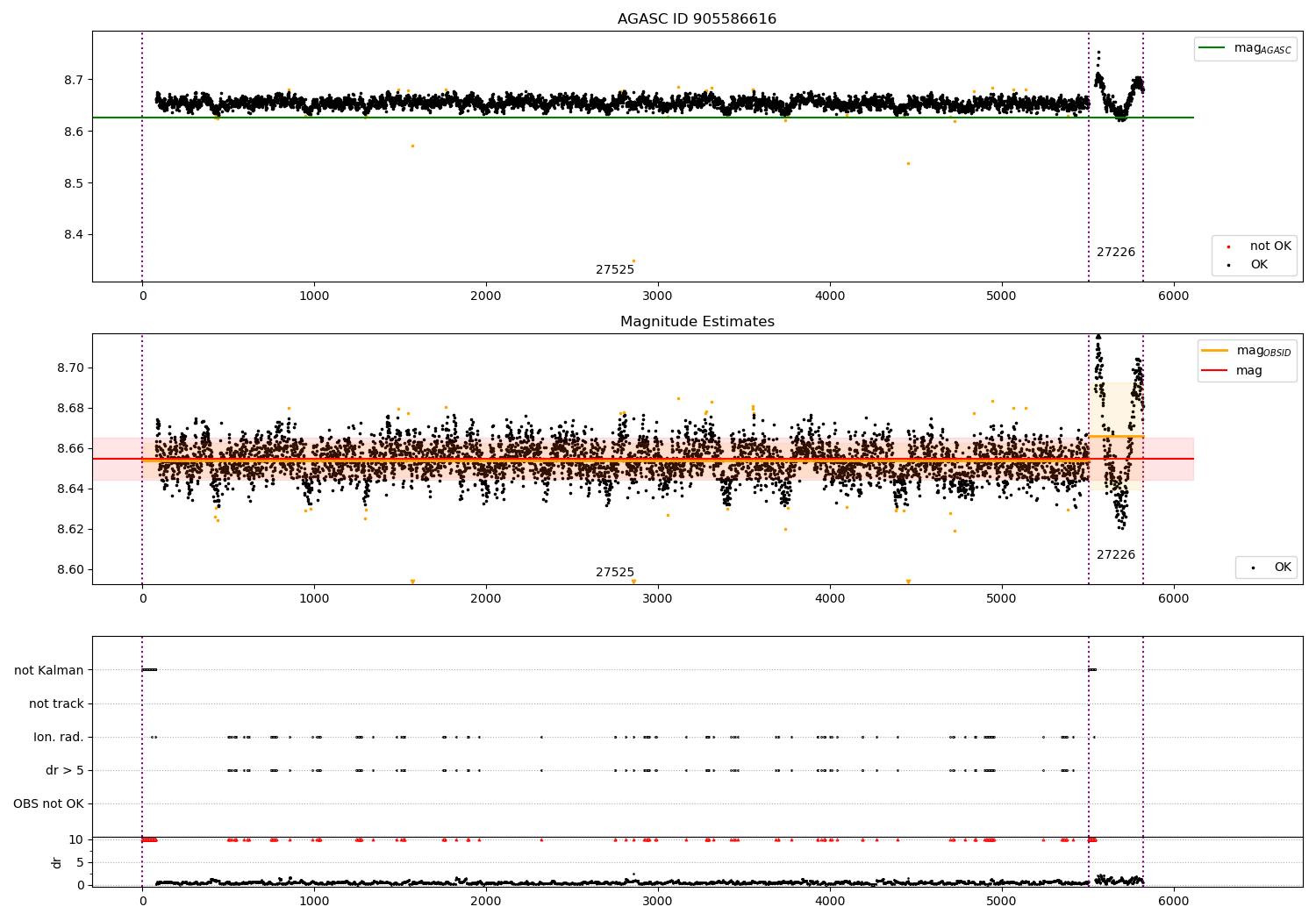Click the 8.68 y-tick in the middle plot

(x=70, y=408)
